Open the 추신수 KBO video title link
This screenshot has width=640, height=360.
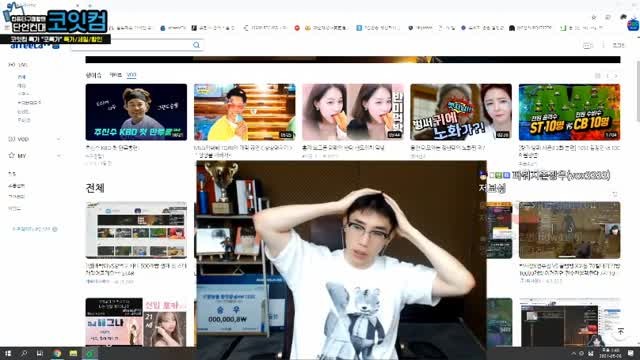(x=112, y=148)
